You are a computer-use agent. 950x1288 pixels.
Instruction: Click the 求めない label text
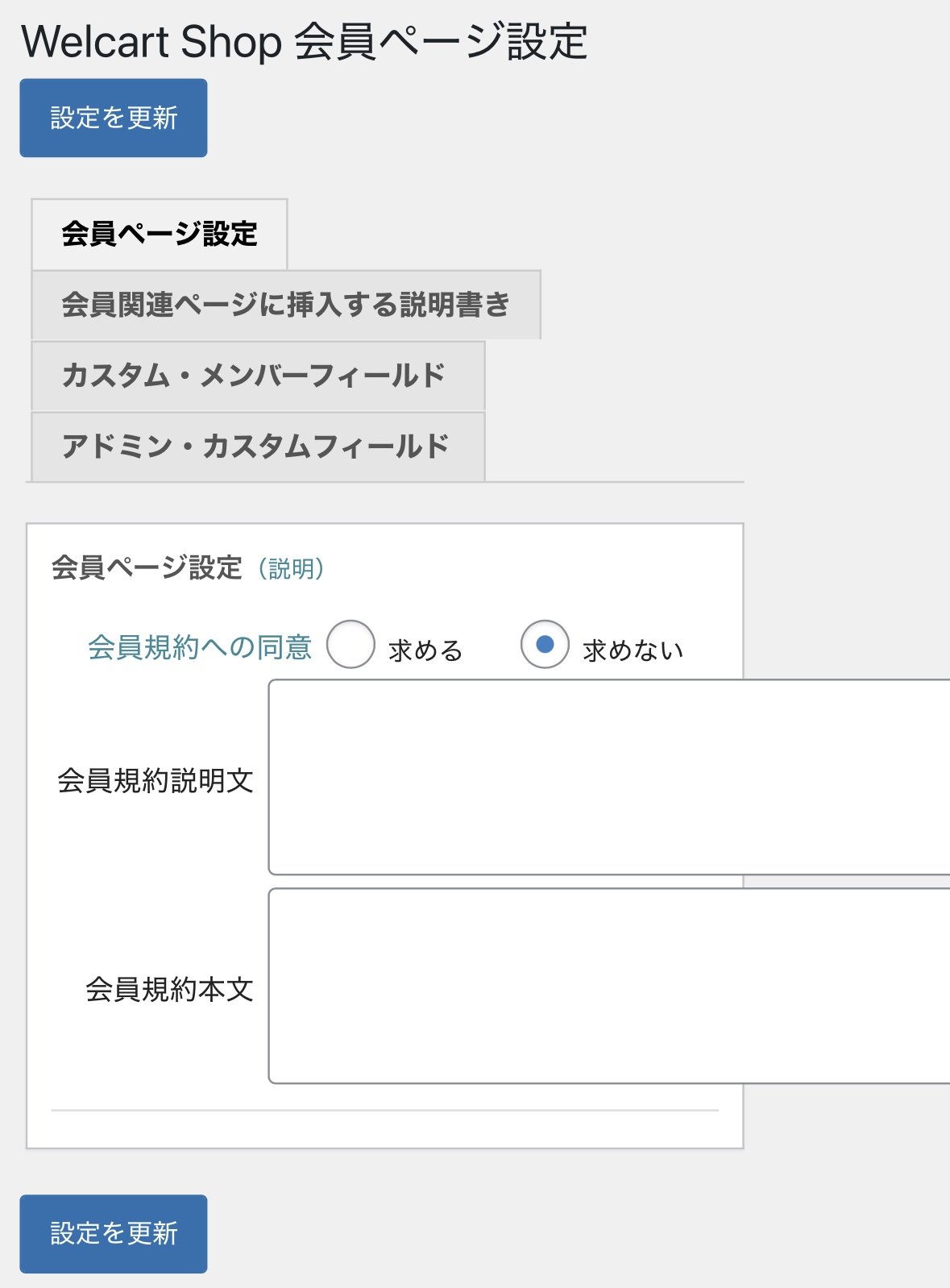tap(633, 650)
